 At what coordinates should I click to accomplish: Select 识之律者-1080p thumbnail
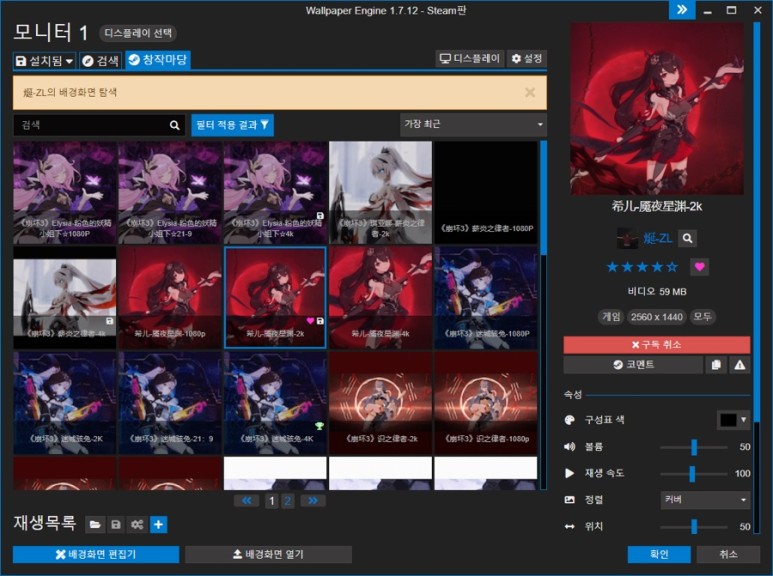[x=486, y=402]
